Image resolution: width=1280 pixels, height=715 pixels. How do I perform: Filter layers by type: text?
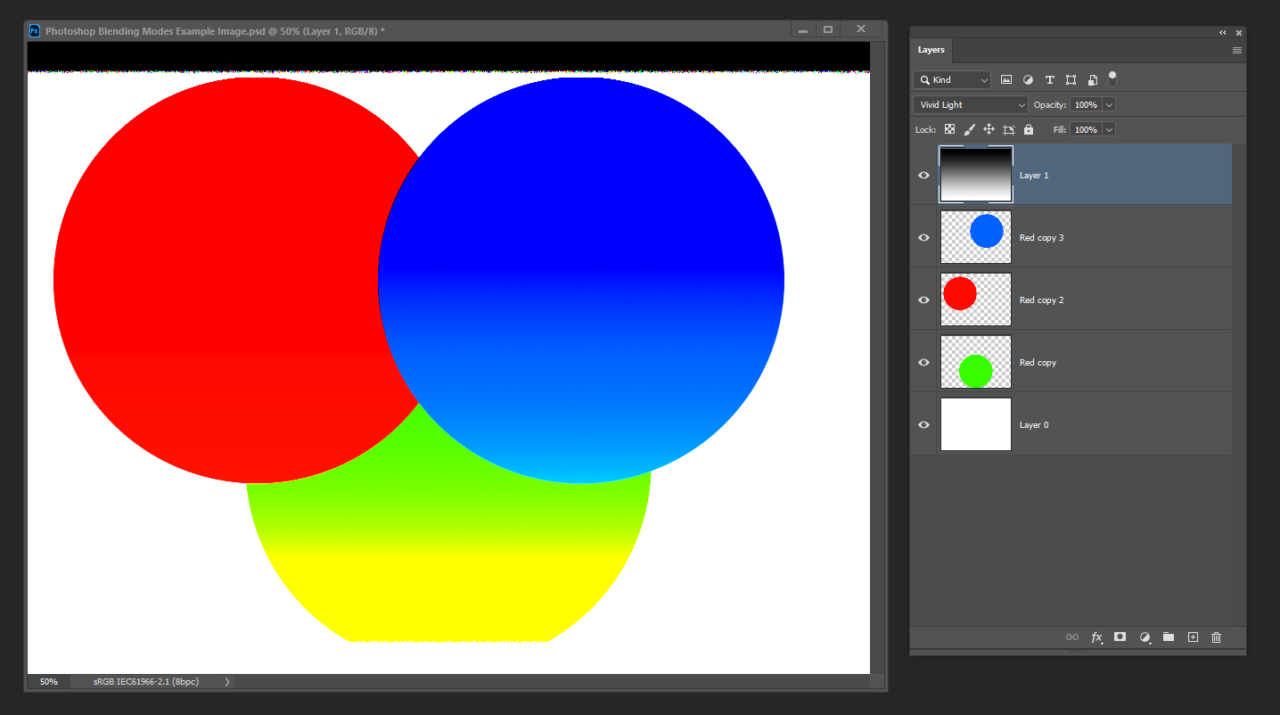(1049, 79)
